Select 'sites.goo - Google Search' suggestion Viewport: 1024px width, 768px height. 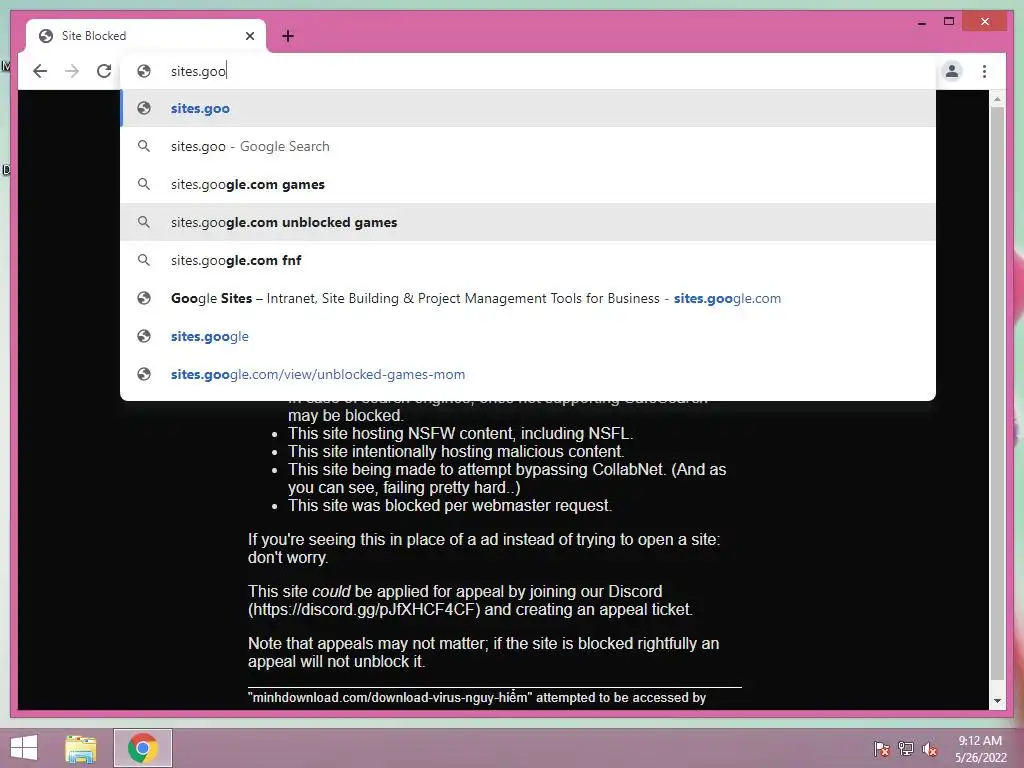[x=528, y=146]
